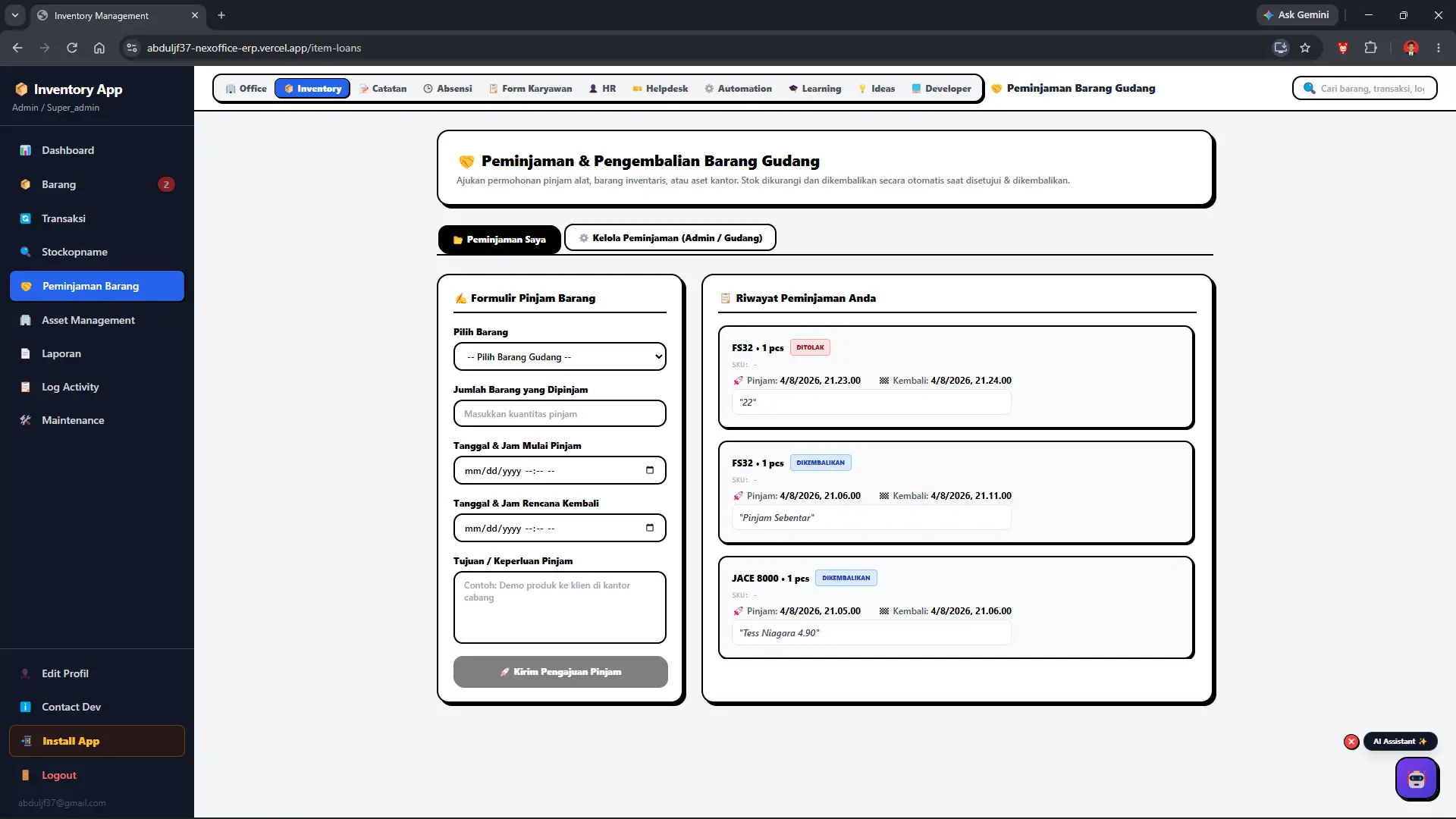Open Chrome's three-dot menu
1456x819 pixels.
(1439, 48)
